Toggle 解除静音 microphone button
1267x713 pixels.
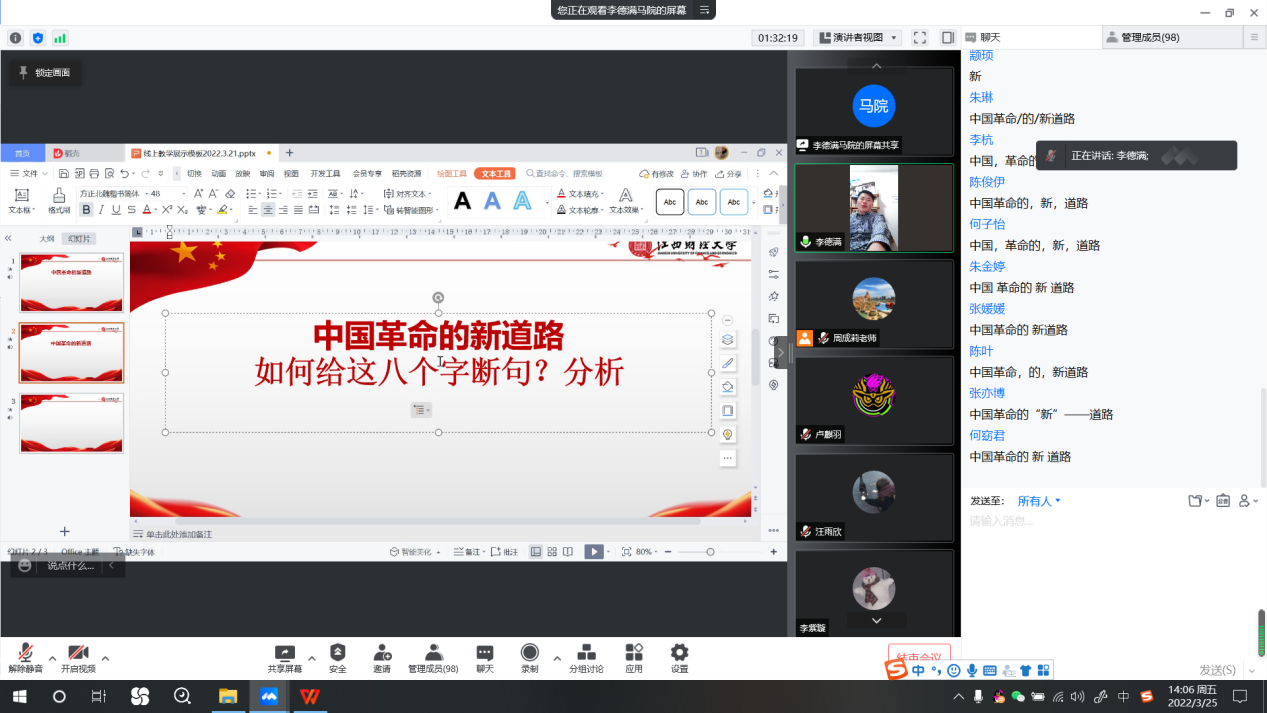25,654
